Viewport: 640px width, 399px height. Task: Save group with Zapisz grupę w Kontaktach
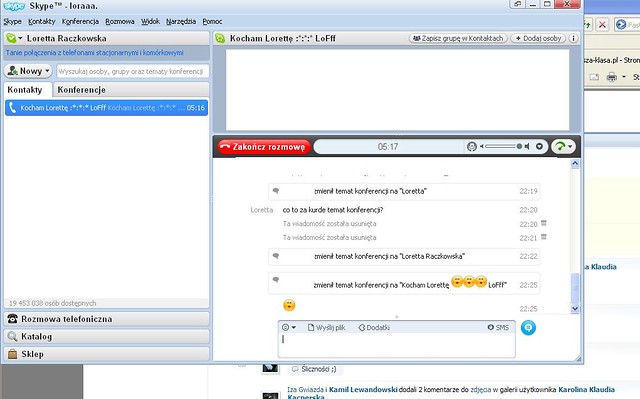coord(458,38)
